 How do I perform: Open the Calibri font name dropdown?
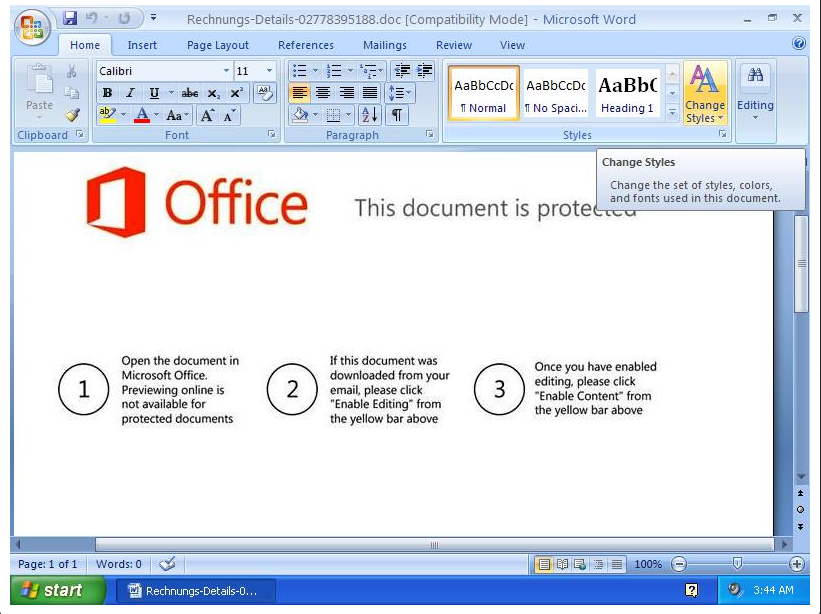tap(226, 71)
